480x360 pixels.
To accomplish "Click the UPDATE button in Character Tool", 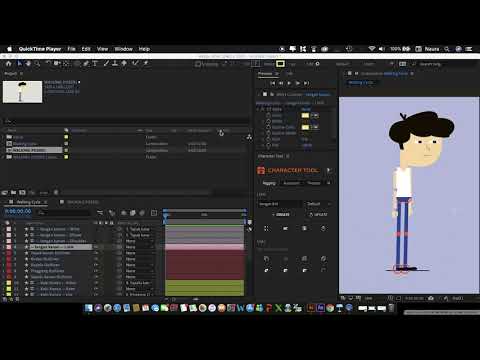I will pyautogui.click(x=318, y=214).
